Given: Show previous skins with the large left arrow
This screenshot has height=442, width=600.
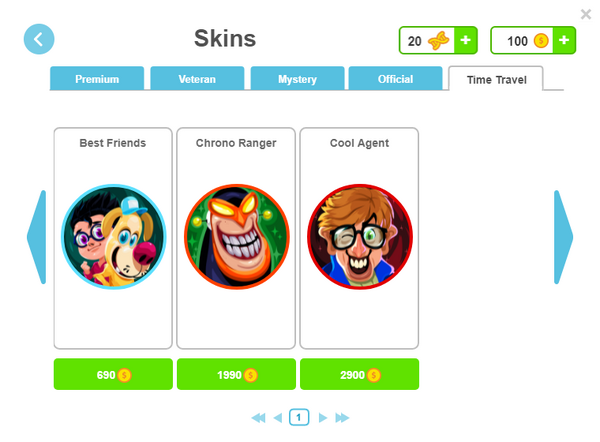Looking at the screenshot, I should pos(37,237).
